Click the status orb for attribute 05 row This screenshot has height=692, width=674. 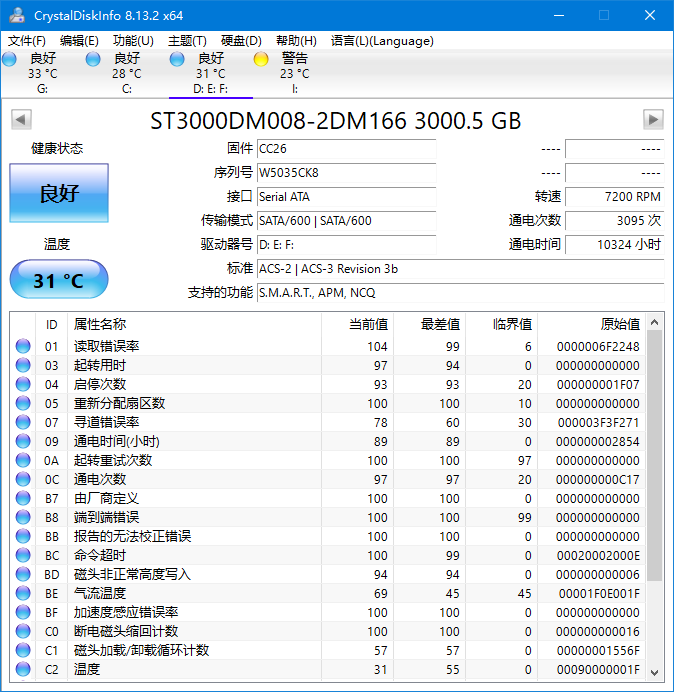pyautogui.click(x=23, y=403)
